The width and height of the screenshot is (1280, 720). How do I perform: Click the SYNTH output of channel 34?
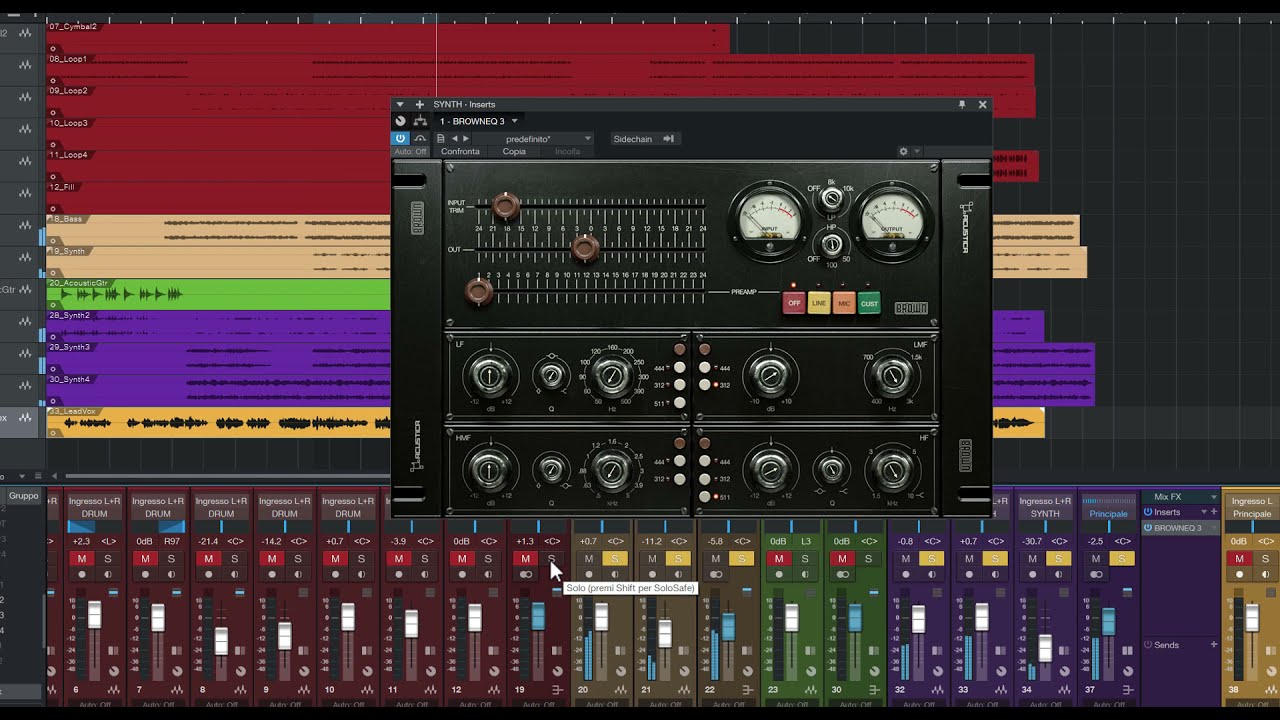(1045, 514)
